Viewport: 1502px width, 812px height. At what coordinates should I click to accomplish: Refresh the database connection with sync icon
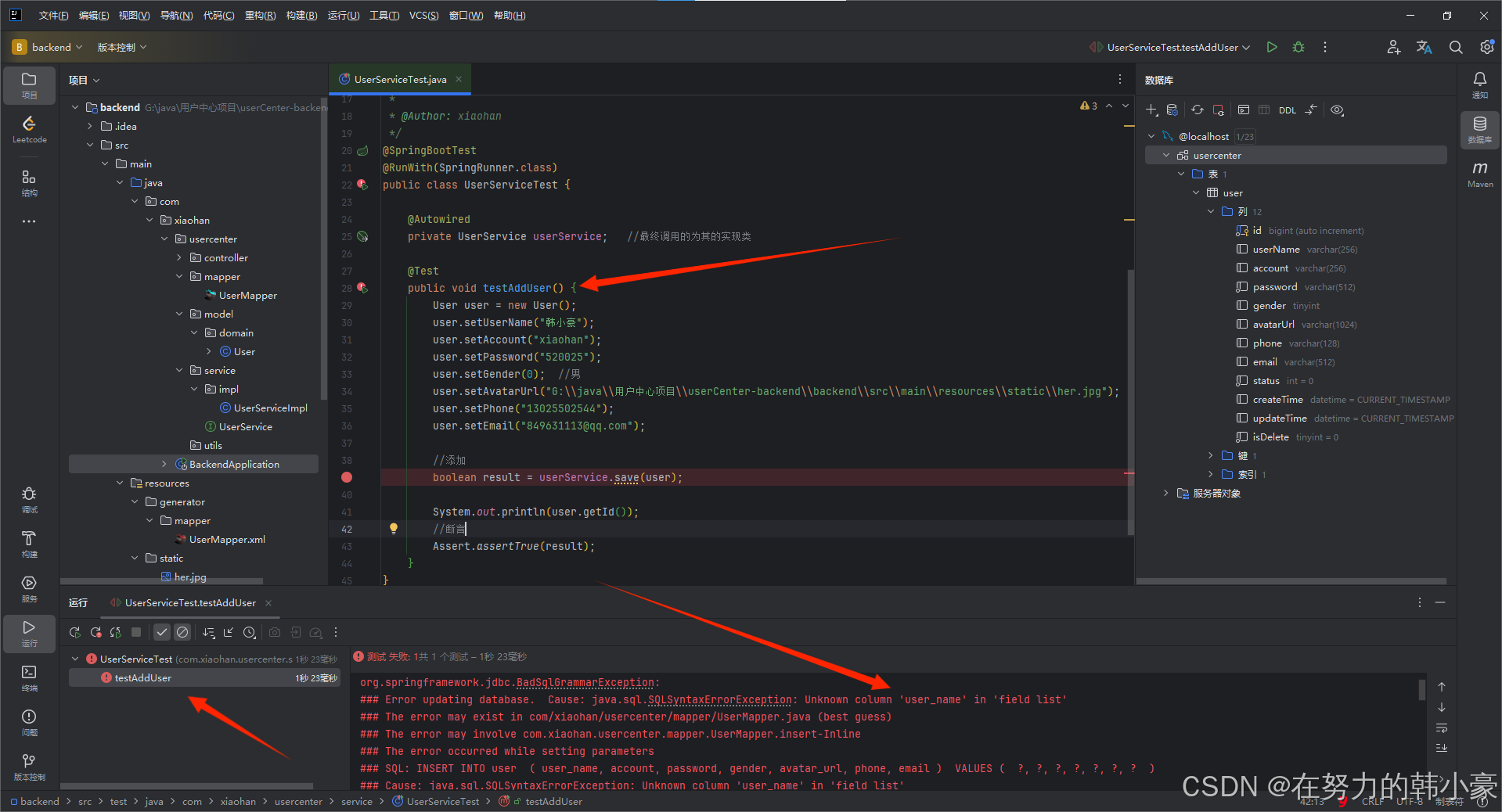1197,110
